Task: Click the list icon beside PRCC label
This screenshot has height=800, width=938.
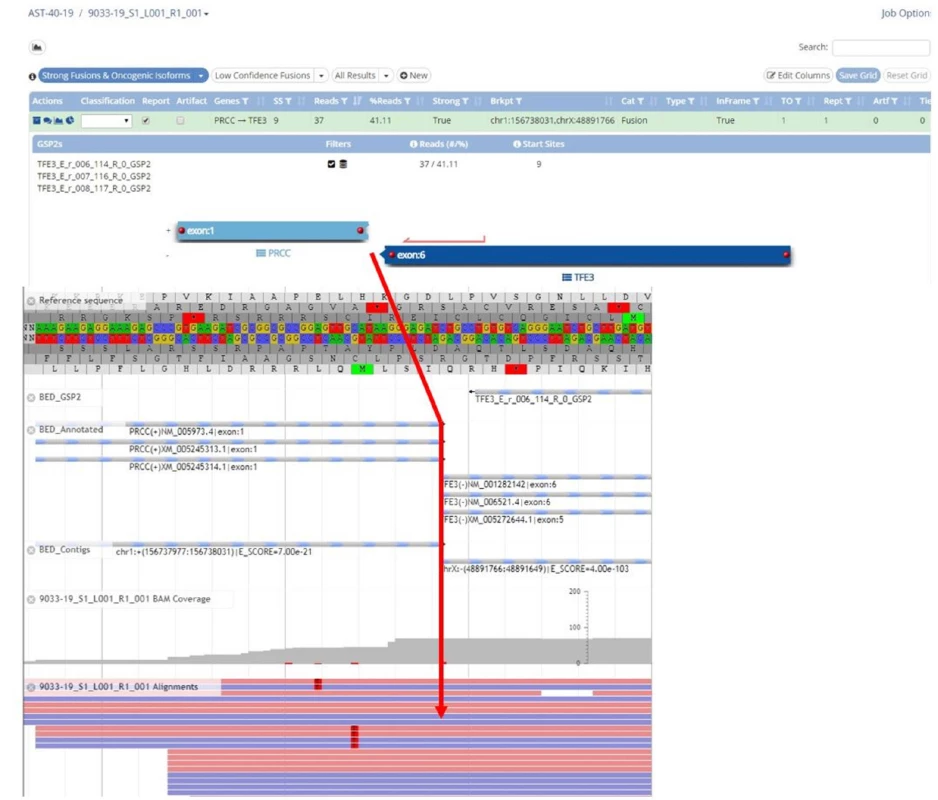Action: (x=261, y=253)
